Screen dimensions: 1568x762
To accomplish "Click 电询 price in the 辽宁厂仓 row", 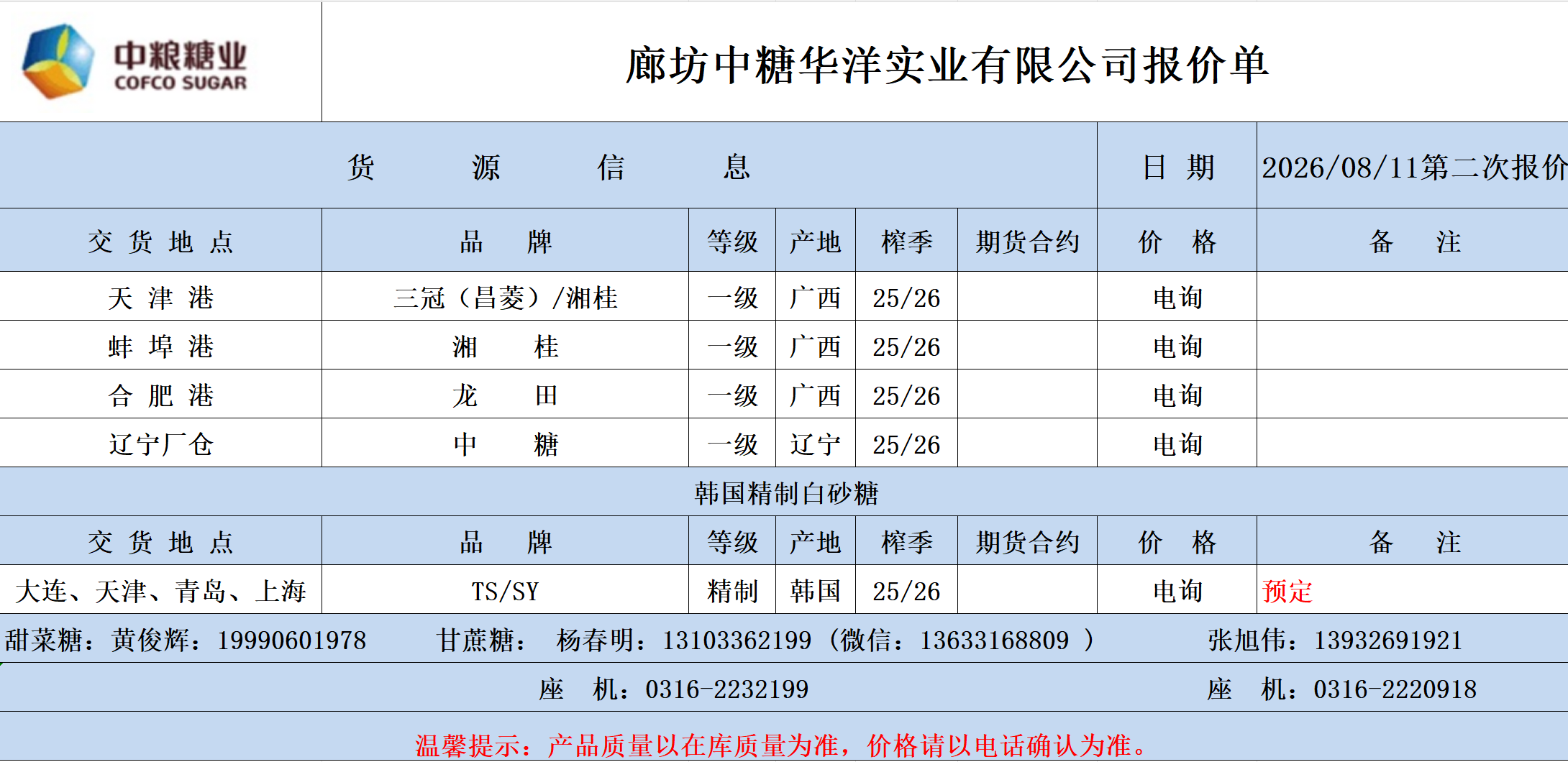I will pyautogui.click(x=1177, y=444).
